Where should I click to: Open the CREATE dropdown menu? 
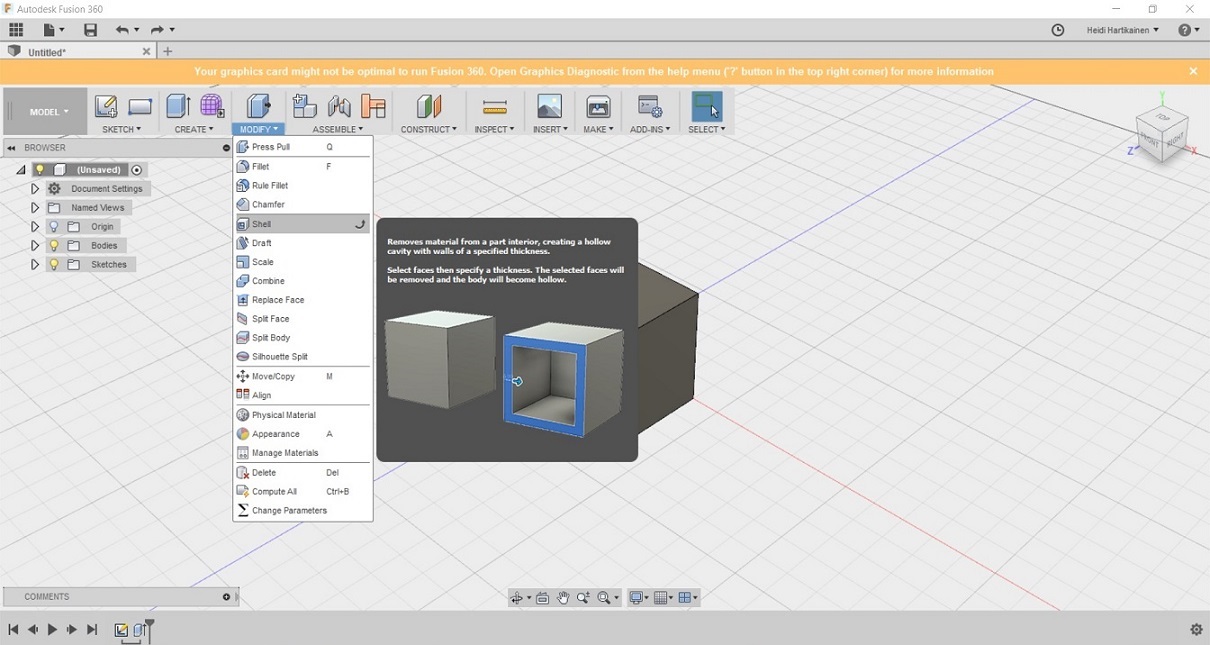[x=194, y=129]
